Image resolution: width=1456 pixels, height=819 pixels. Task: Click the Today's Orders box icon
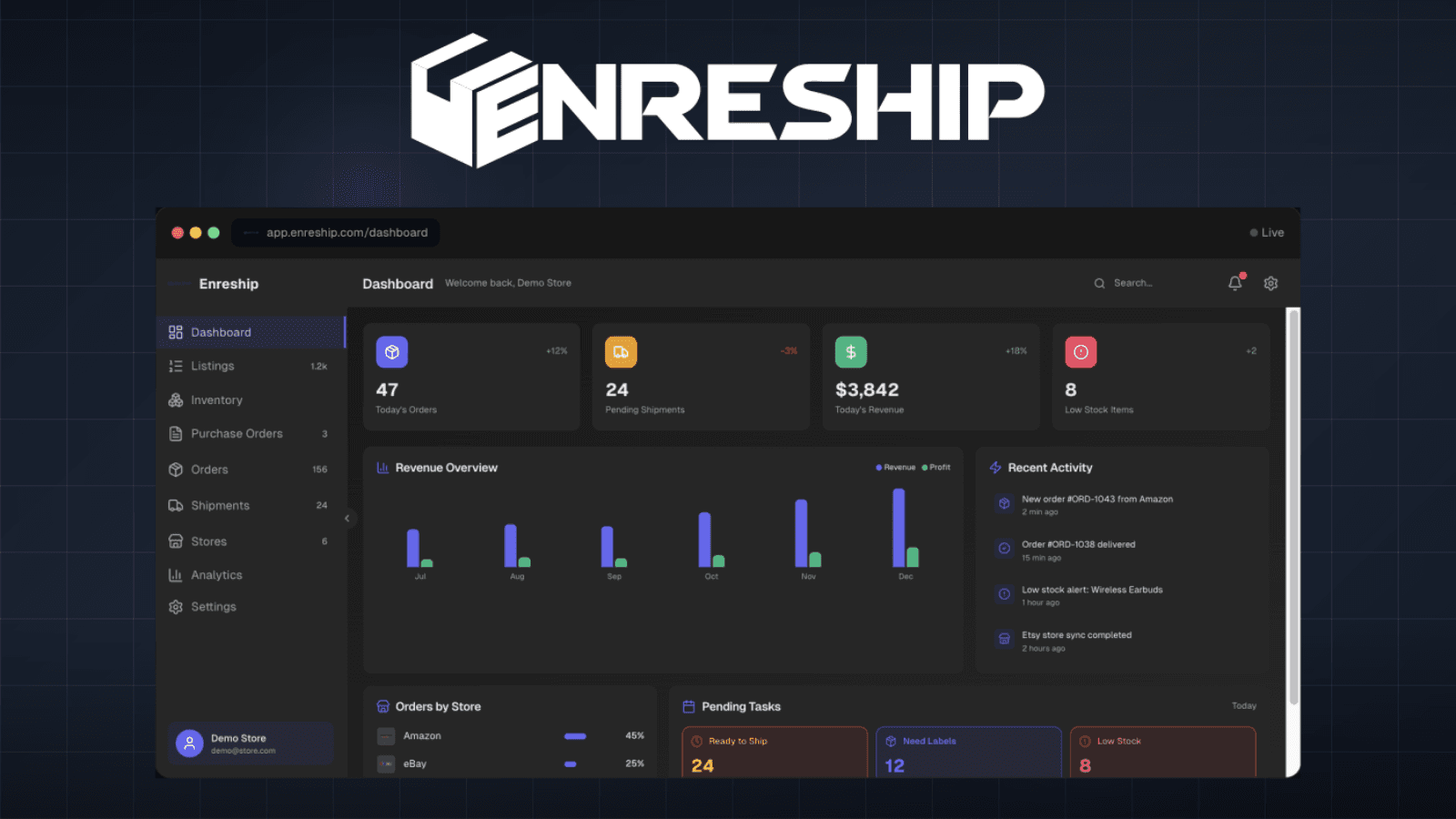tap(392, 352)
